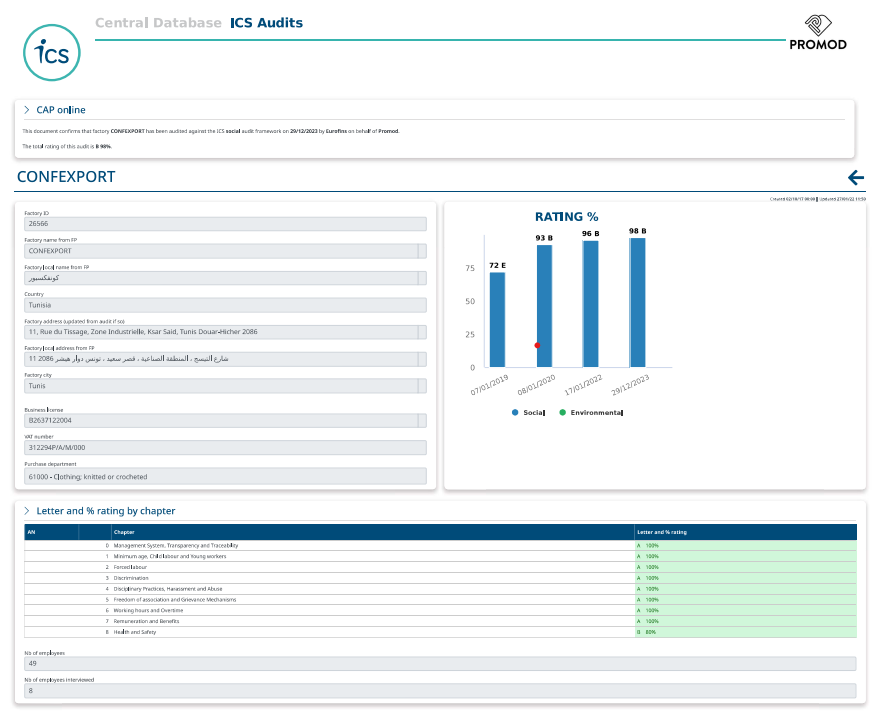Click the PROMOD brand logo

point(817,32)
